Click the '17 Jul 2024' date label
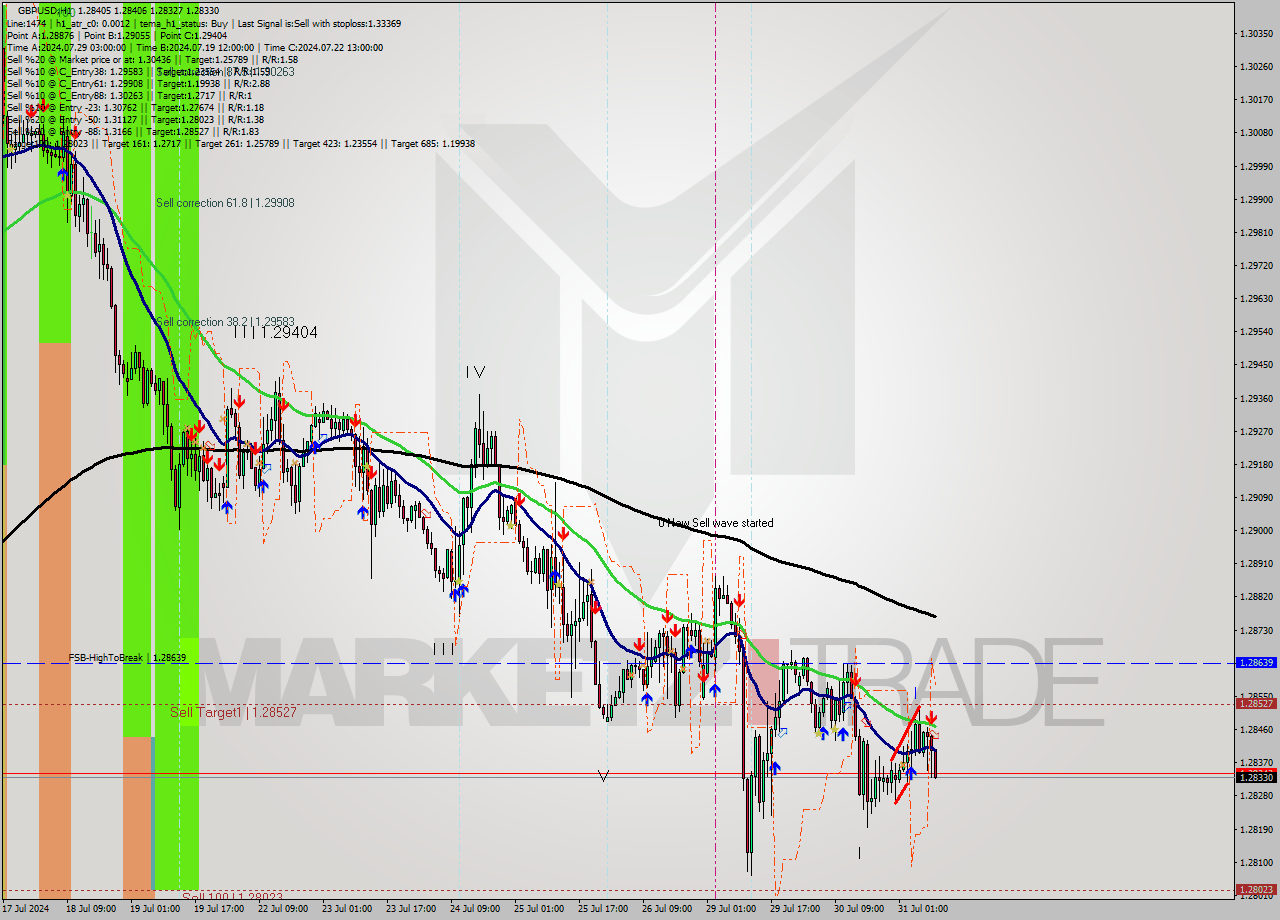Image resolution: width=1280 pixels, height=920 pixels. click(27, 909)
